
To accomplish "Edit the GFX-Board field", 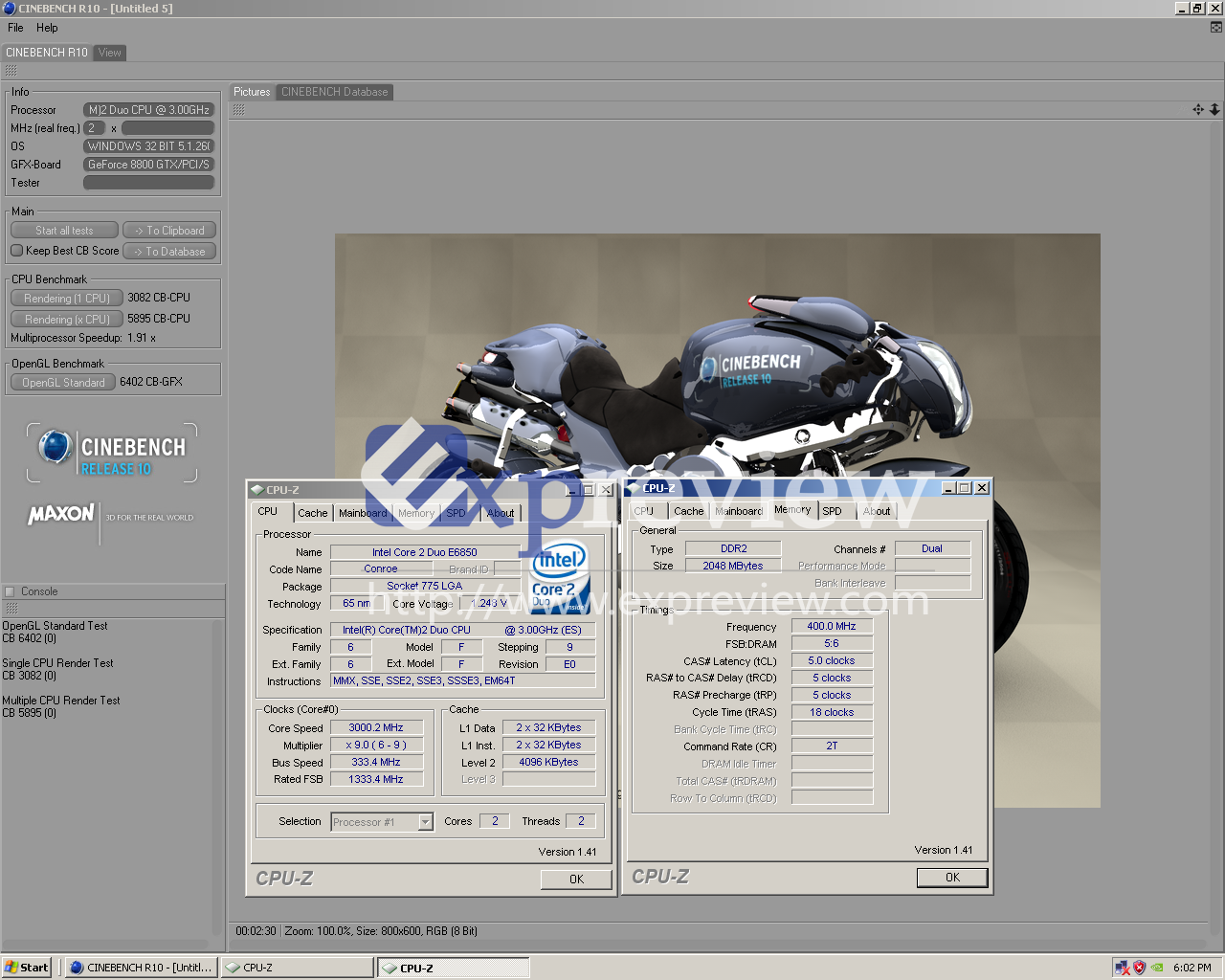I will (x=148, y=165).
